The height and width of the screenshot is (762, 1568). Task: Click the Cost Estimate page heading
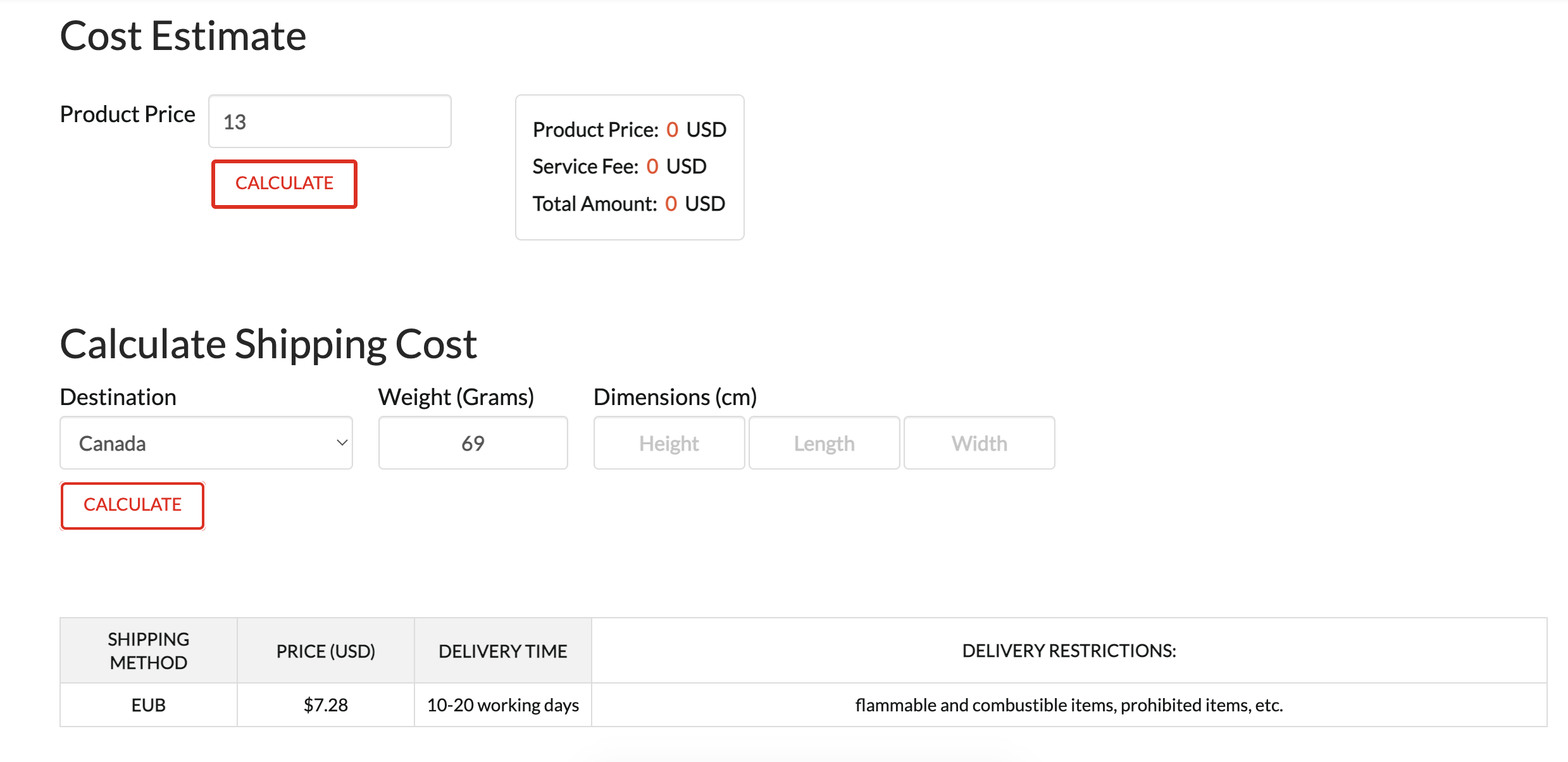(183, 35)
